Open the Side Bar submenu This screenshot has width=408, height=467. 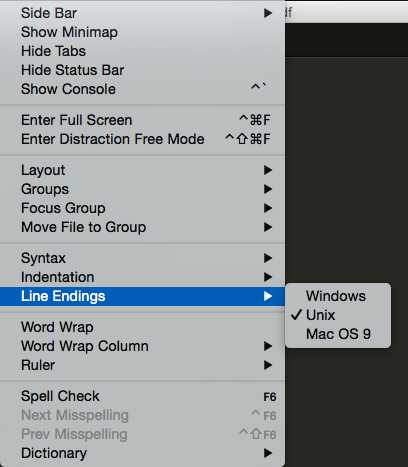[142, 13]
